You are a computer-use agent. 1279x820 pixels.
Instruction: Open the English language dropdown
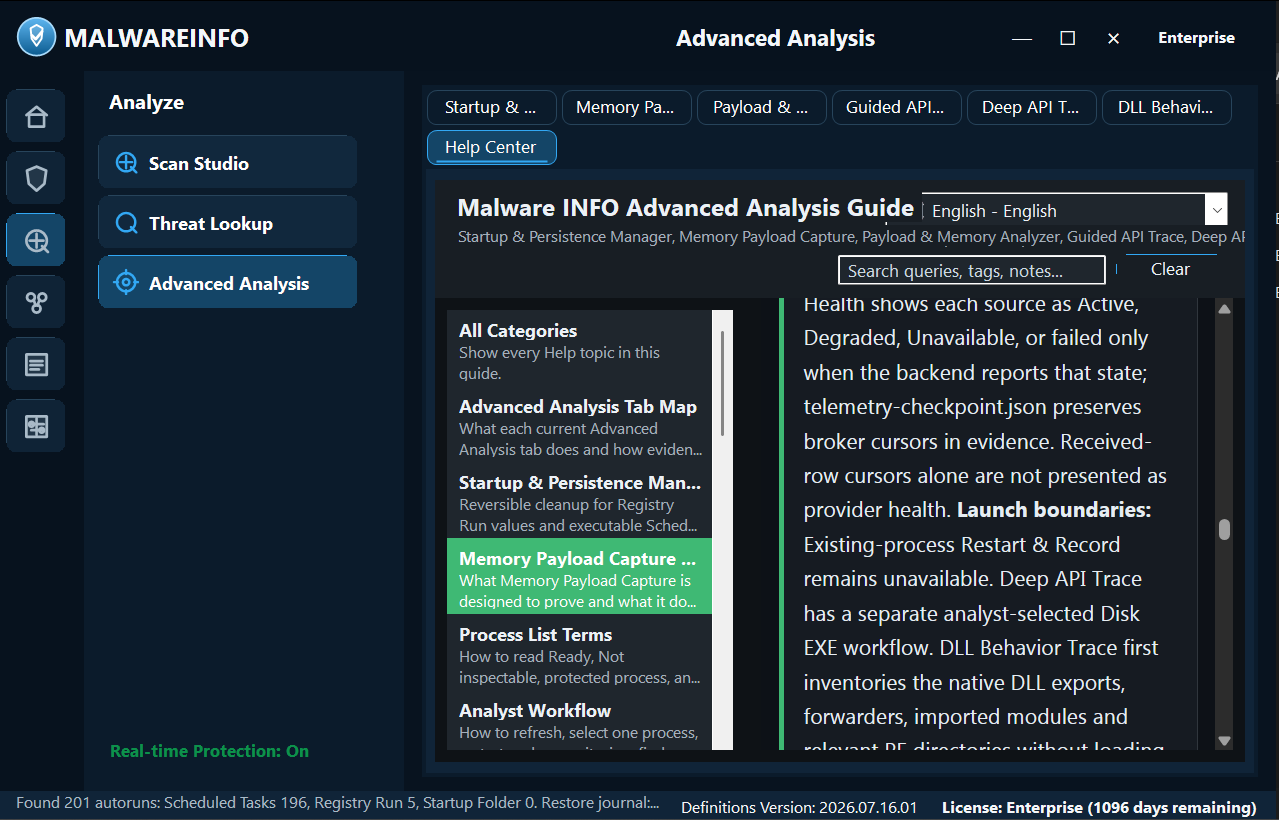tap(1074, 210)
